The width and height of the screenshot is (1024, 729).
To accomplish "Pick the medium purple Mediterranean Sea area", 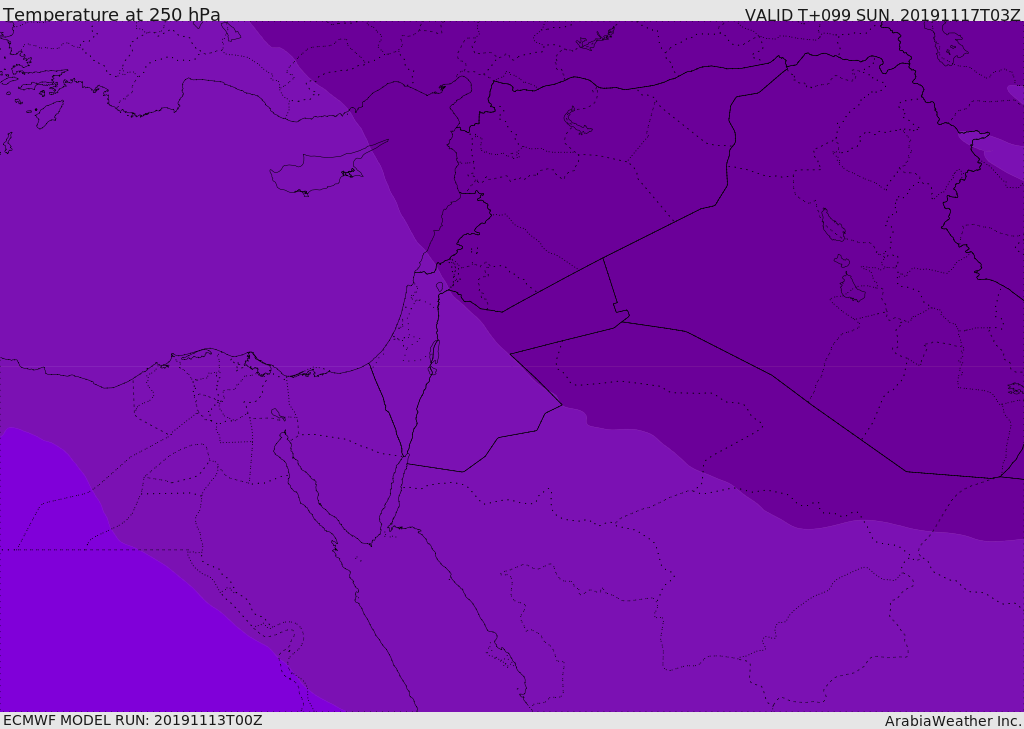I will 196,248.
